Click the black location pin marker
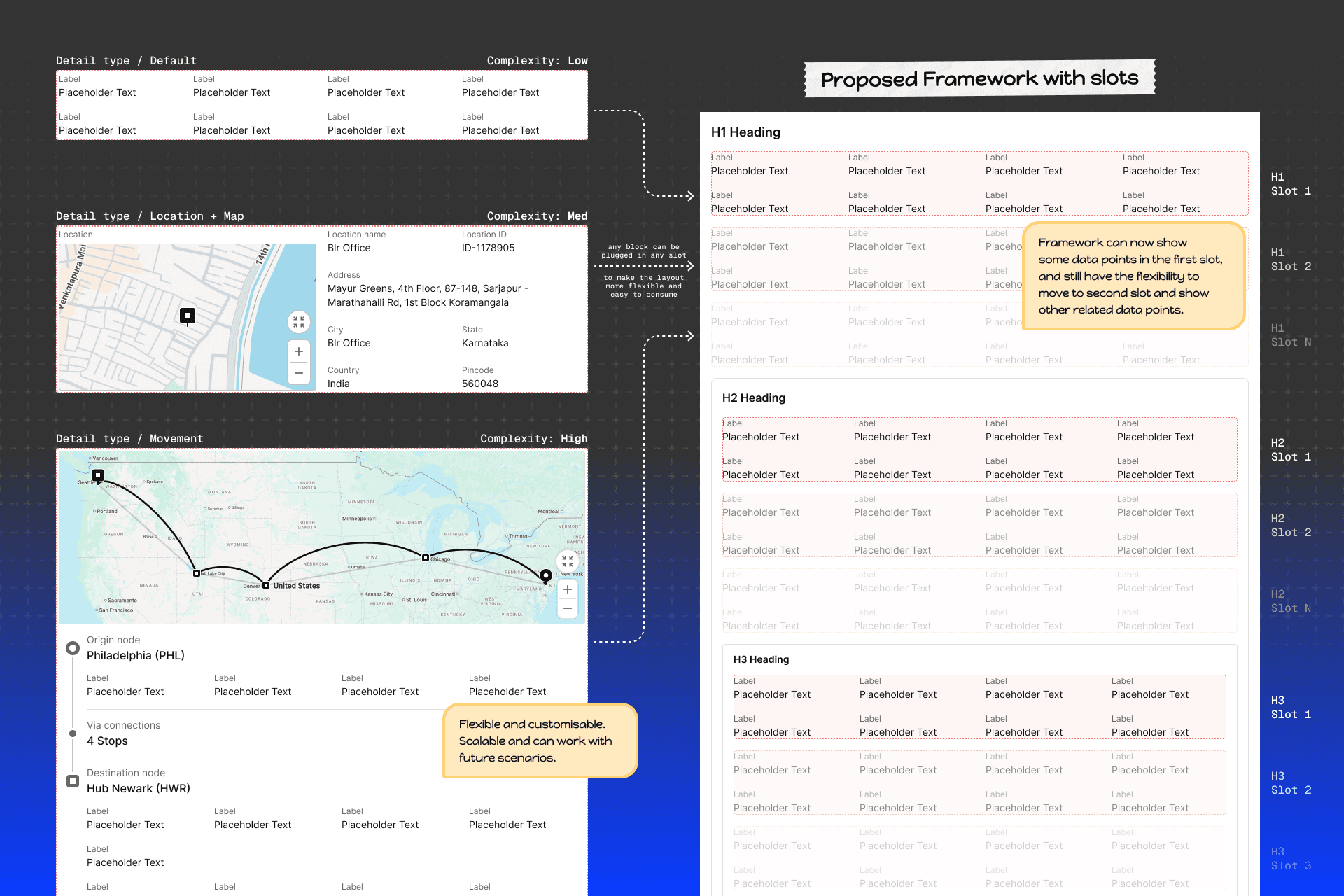Image resolution: width=1344 pixels, height=896 pixels. pyautogui.click(x=188, y=316)
